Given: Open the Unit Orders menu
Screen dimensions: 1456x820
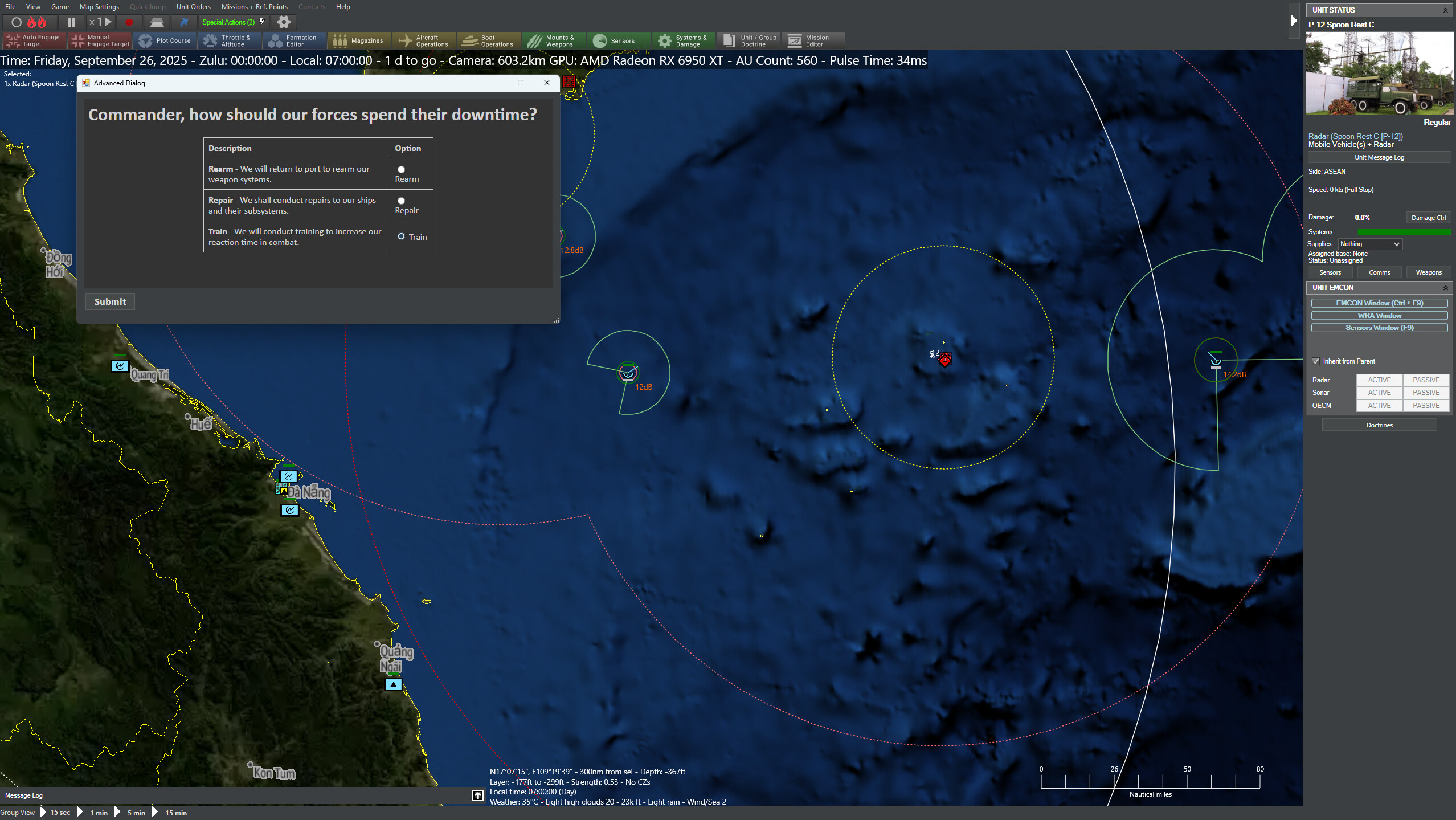Looking at the screenshot, I should coord(193,7).
